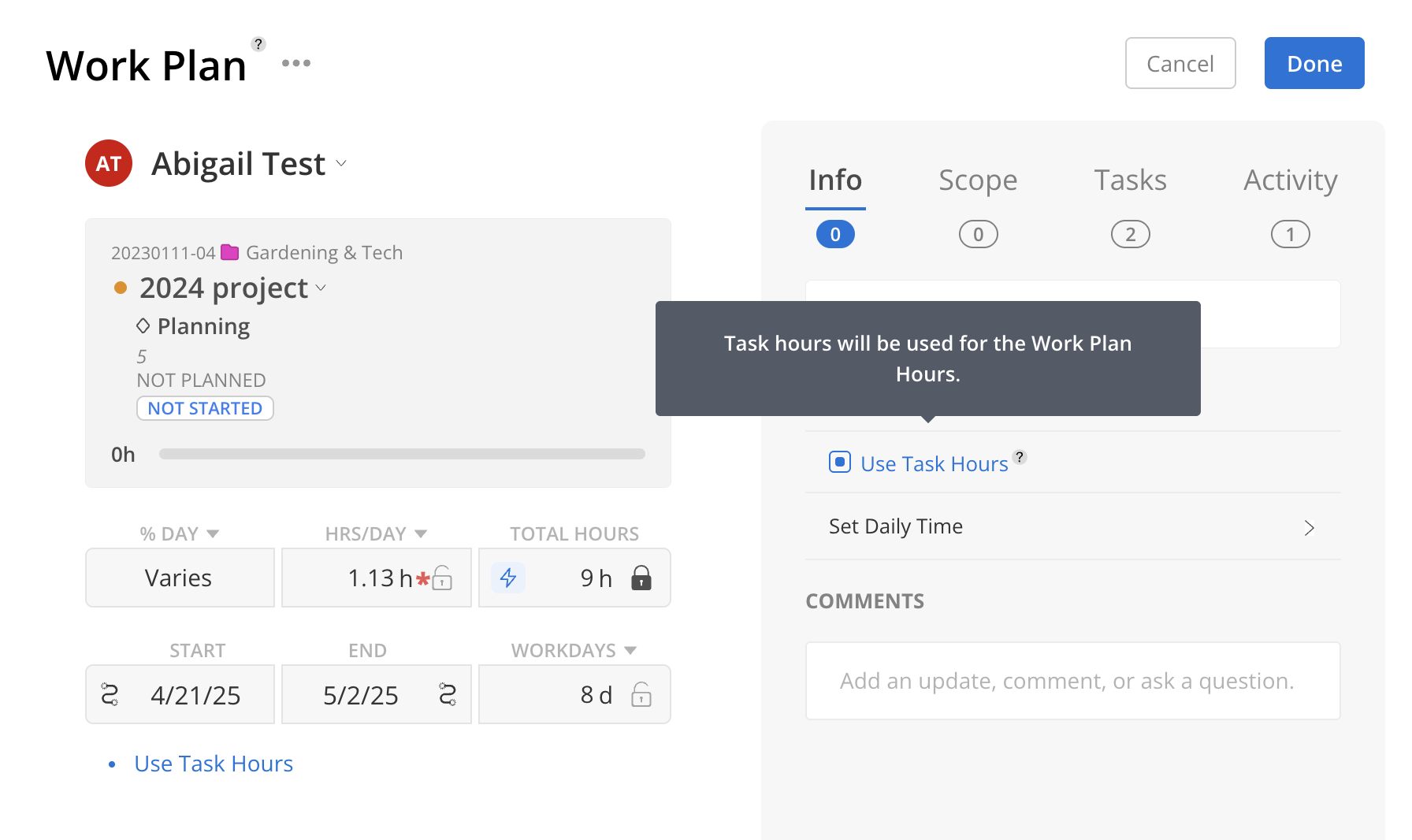The image size is (1412, 840).
Task: Open the HRS/DAY column dropdown
Action: coord(421,534)
